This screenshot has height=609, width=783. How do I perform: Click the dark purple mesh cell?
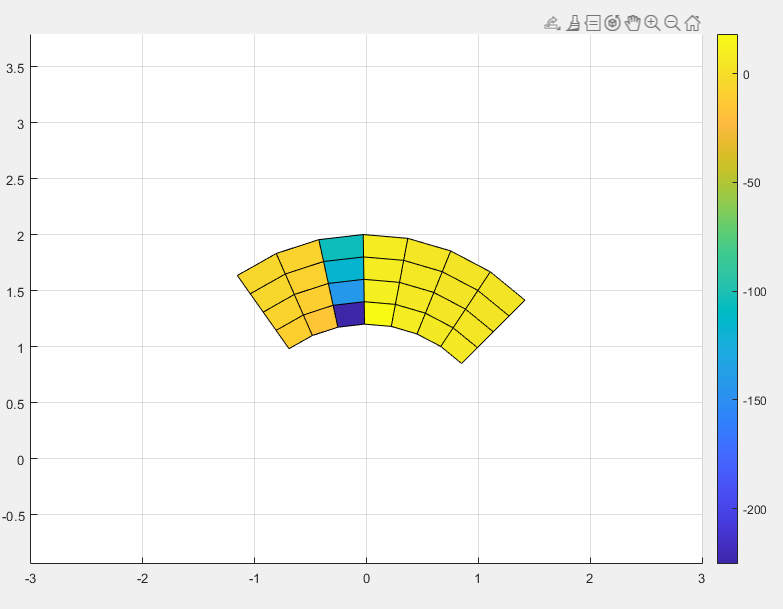349,314
